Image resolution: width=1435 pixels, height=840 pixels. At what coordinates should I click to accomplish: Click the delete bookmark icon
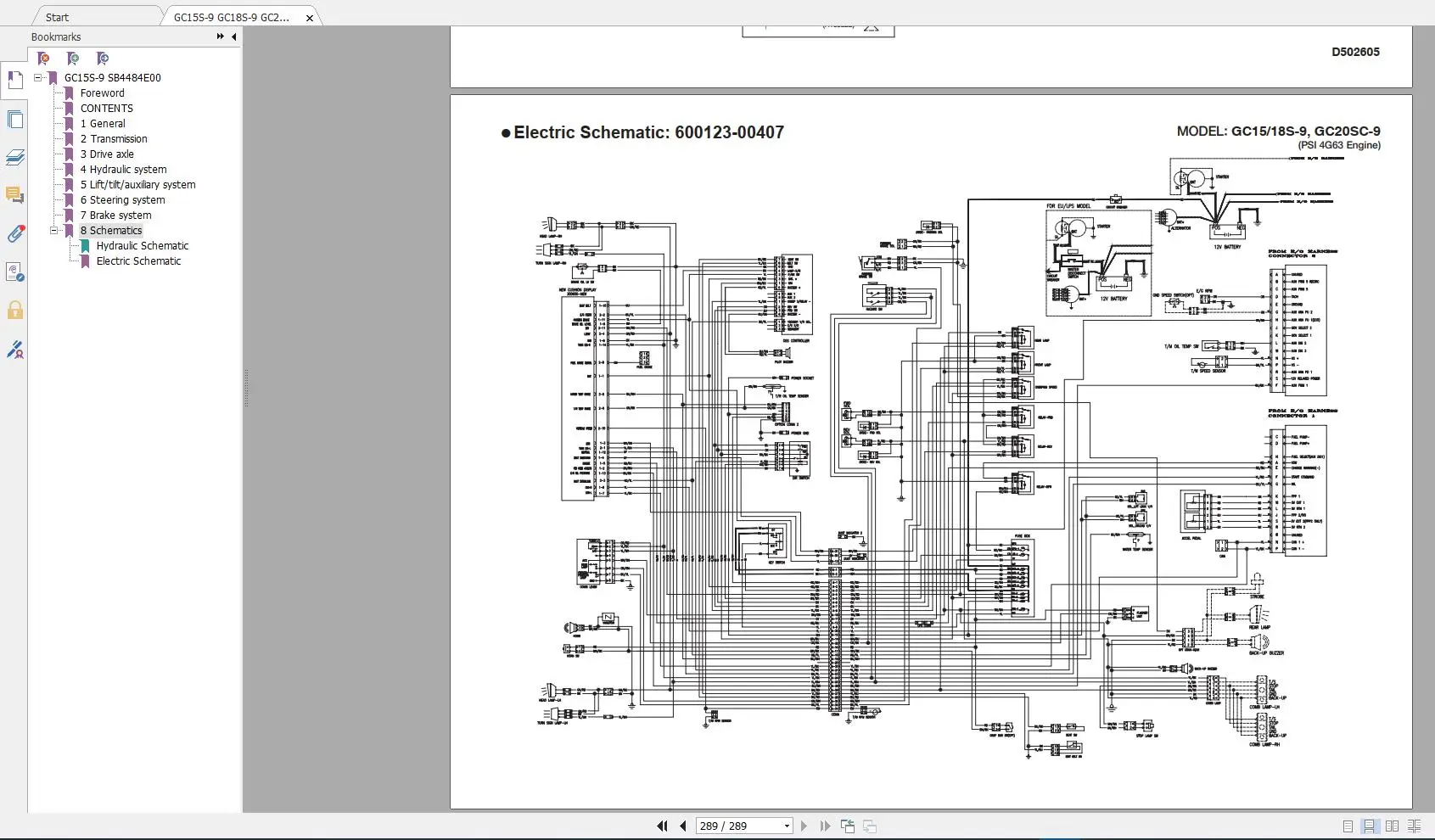pyautogui.click(x=43, y=59)
